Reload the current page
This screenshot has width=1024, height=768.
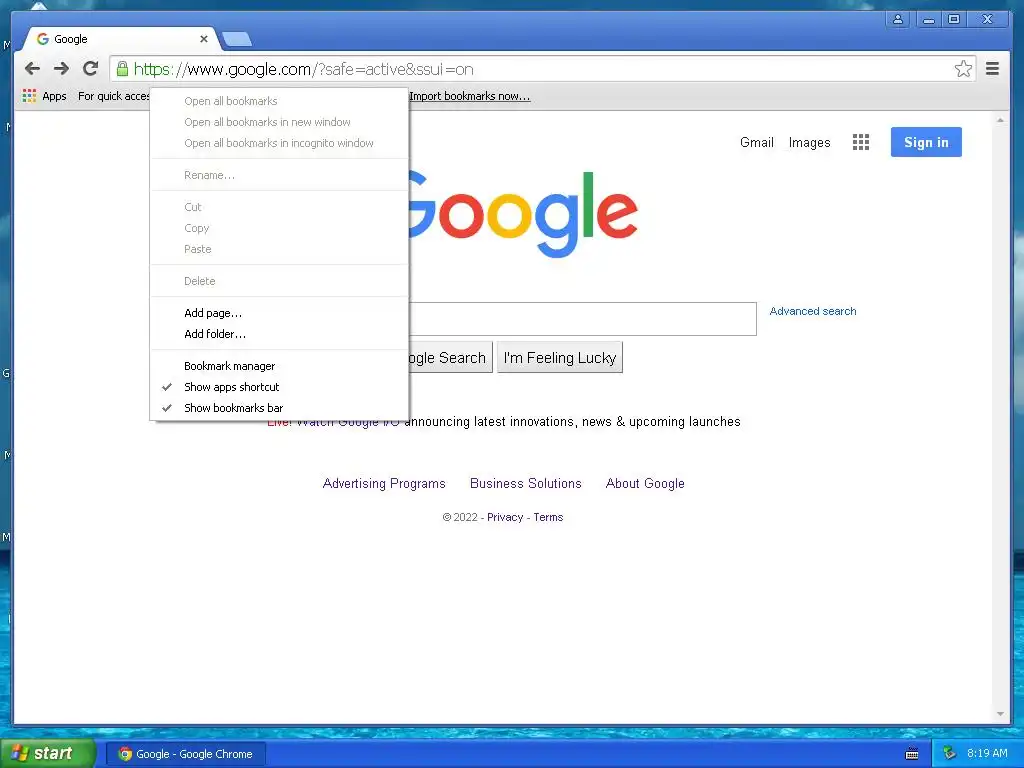pos(90,69)
